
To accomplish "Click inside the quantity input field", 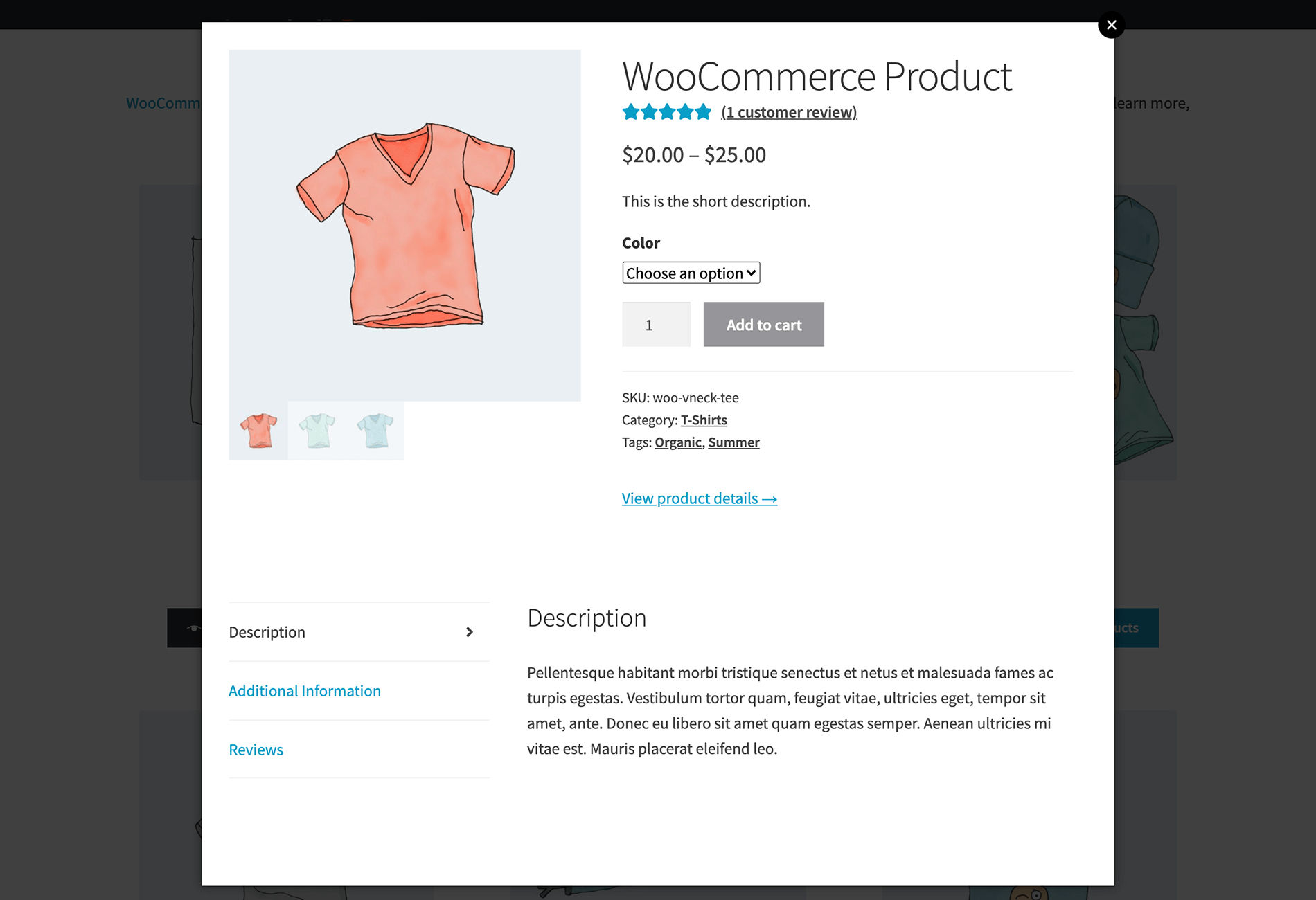I will pyautogui.click(x=655, y=324).
